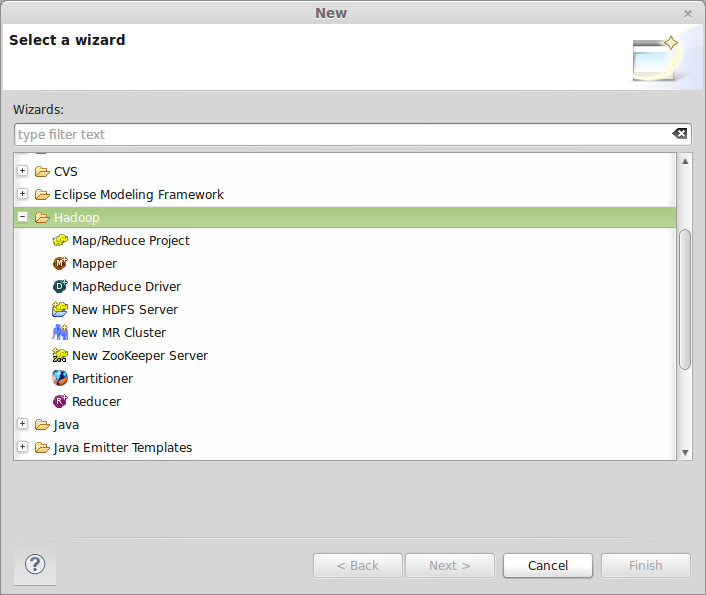The height and width of the screenshot is (595, 706).
Task: Click the New ZooKeeper Server icon
Action: (60, 355)
